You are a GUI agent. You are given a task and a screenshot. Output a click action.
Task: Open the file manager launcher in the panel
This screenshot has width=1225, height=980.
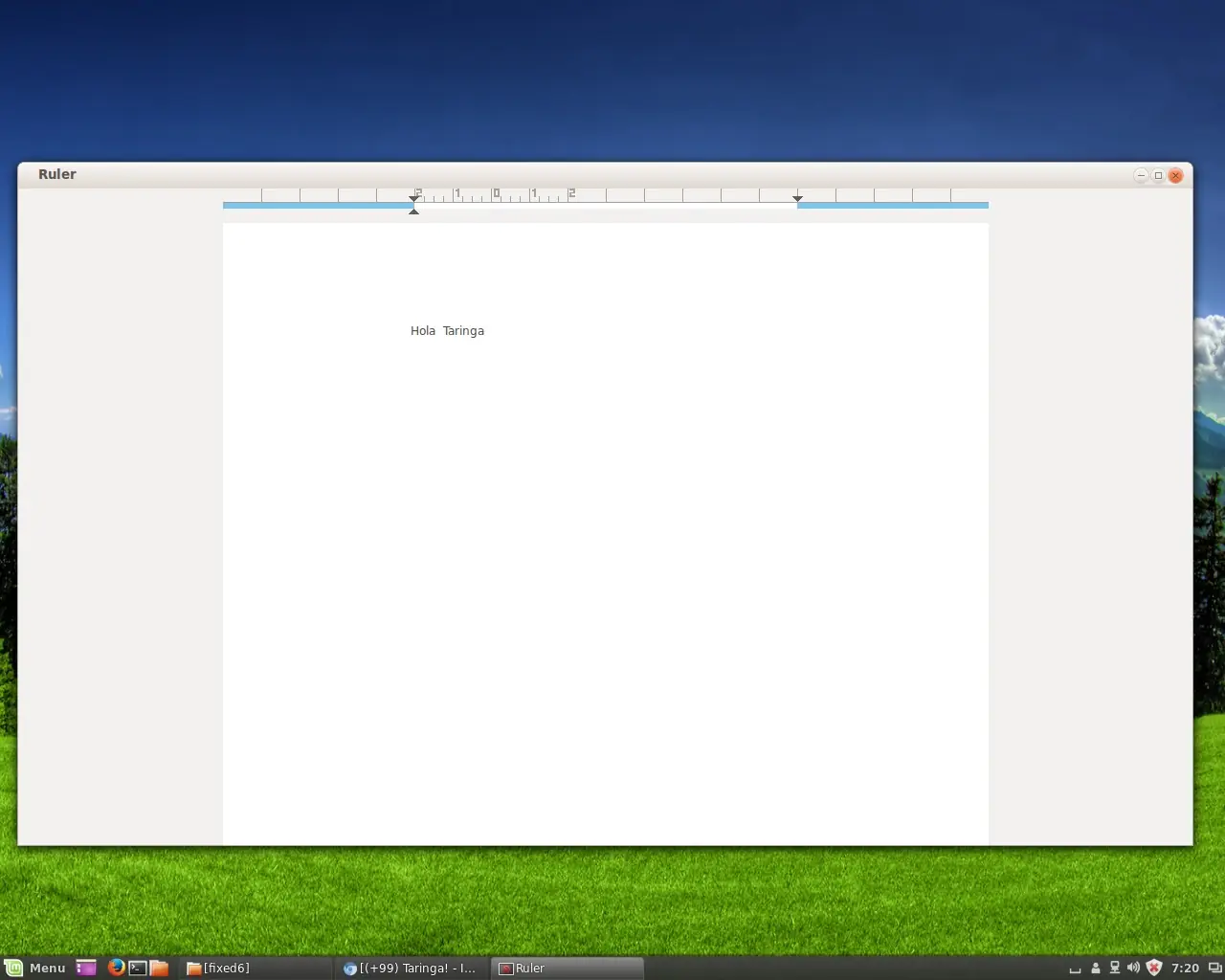pyautogui.click(x=159, y=968)
